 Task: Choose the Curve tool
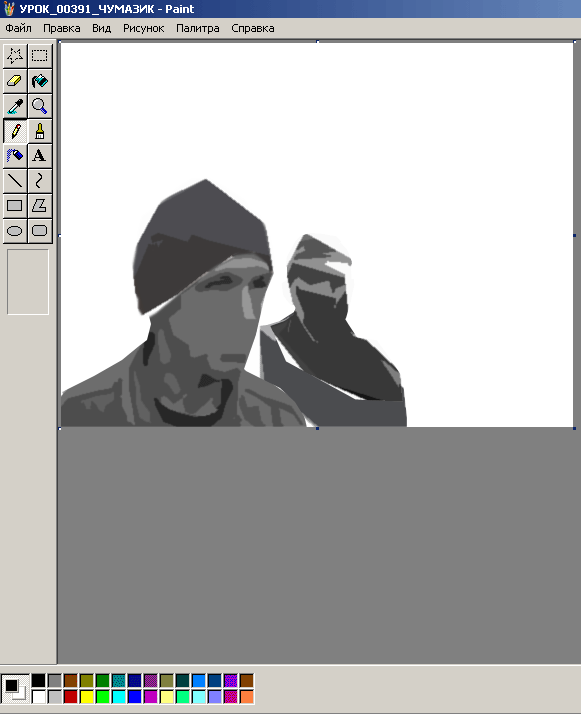point(40,181)
